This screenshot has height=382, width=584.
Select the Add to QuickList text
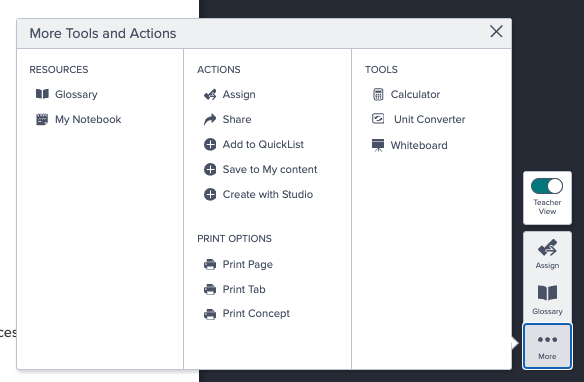coord(263,144)
